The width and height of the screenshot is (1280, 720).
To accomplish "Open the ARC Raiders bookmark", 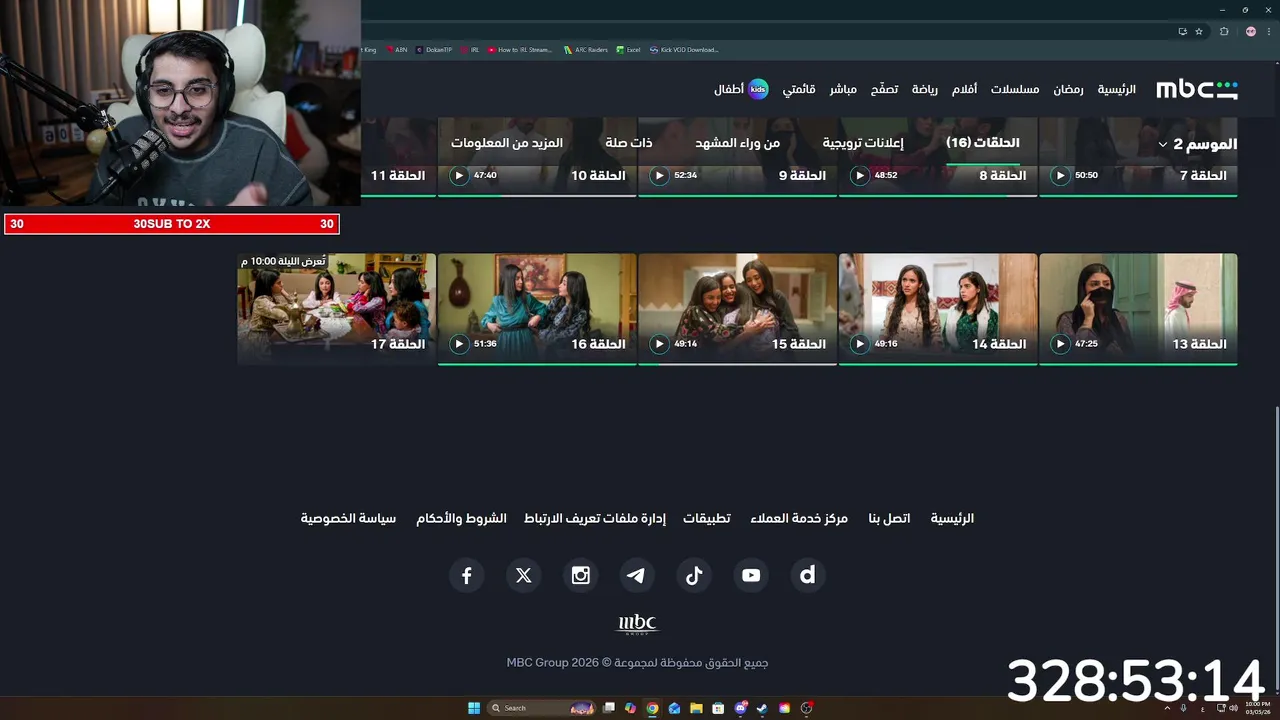I will coord(586,49).
